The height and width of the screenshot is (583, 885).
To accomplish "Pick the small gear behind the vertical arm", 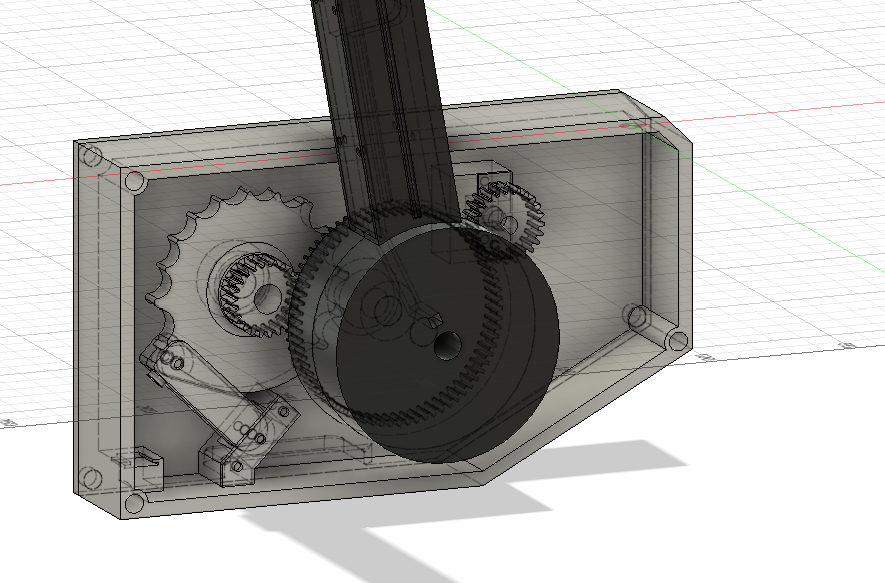I will tap(503, 220).
